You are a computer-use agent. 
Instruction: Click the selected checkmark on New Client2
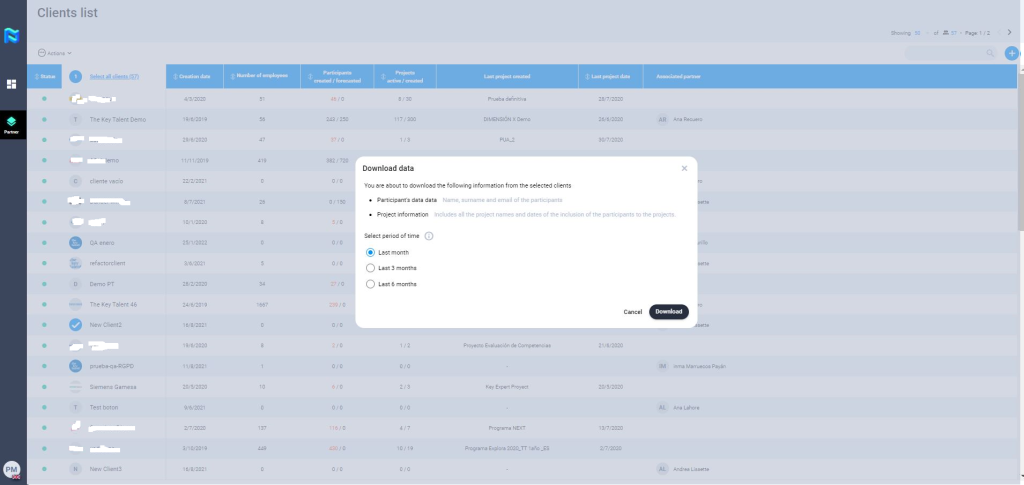[x=75, y=325]
